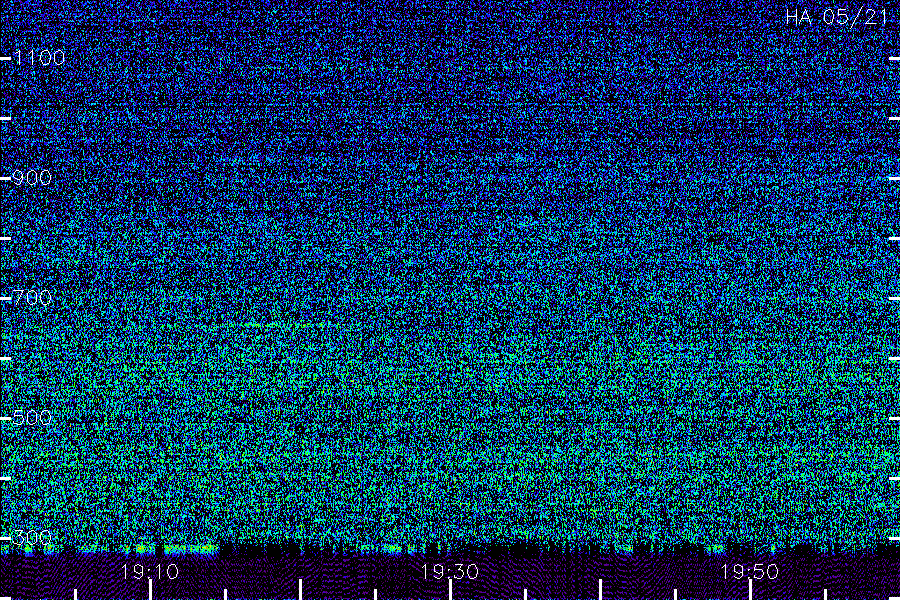Click the tick mark below 19:10
Image resolution: width=900 pixels, height=600 pixels.
[150, 590]
